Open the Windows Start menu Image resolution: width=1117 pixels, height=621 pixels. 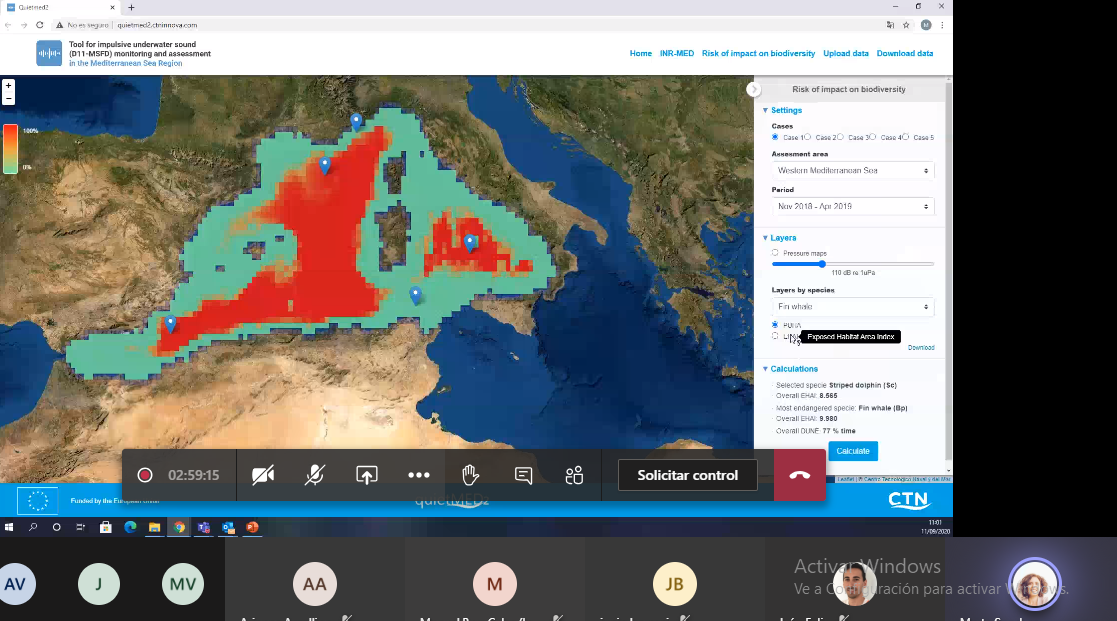[9, 528]
